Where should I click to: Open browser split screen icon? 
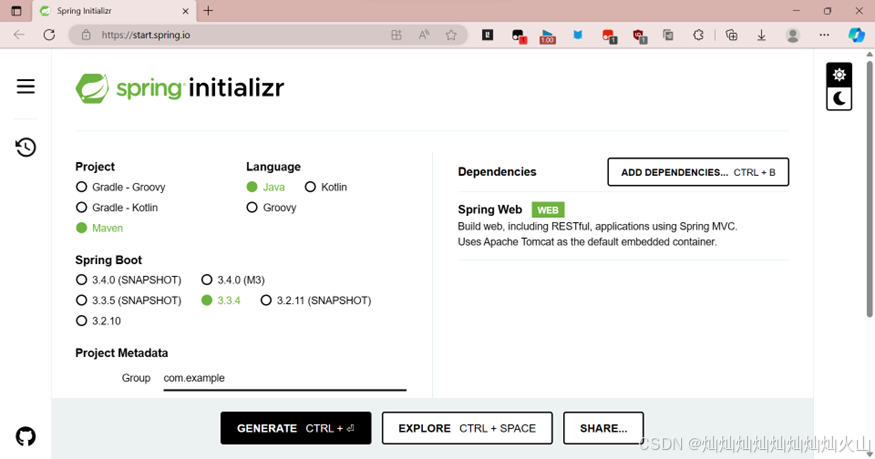click(x=396, y=35)
